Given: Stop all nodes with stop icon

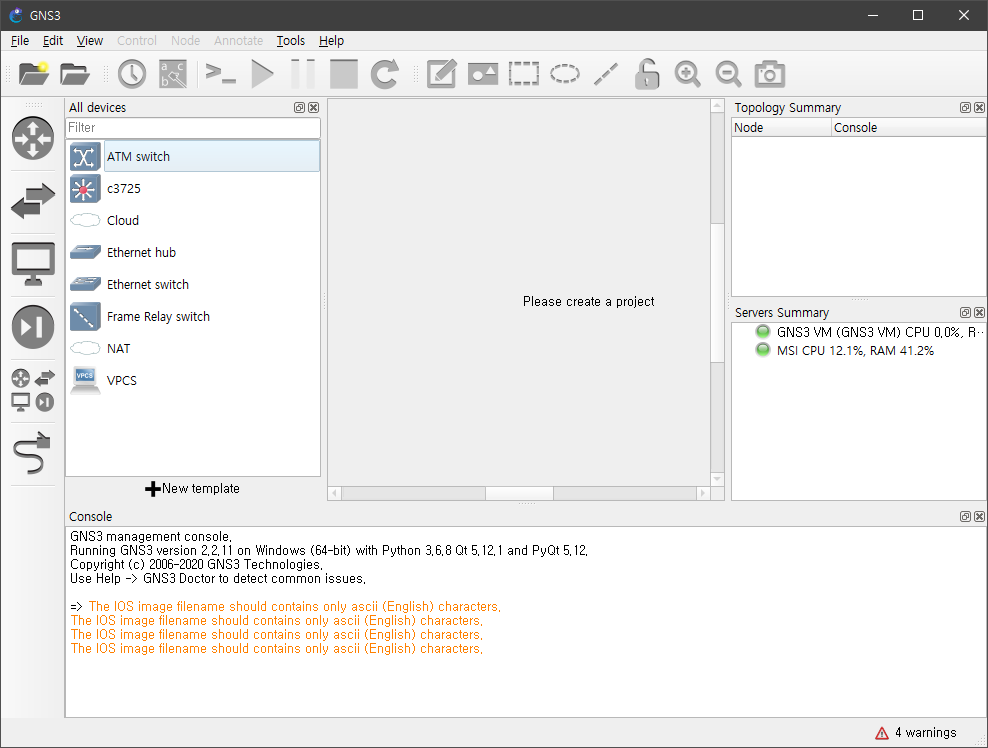Looking at the screenshot, I should click(344, 74).
